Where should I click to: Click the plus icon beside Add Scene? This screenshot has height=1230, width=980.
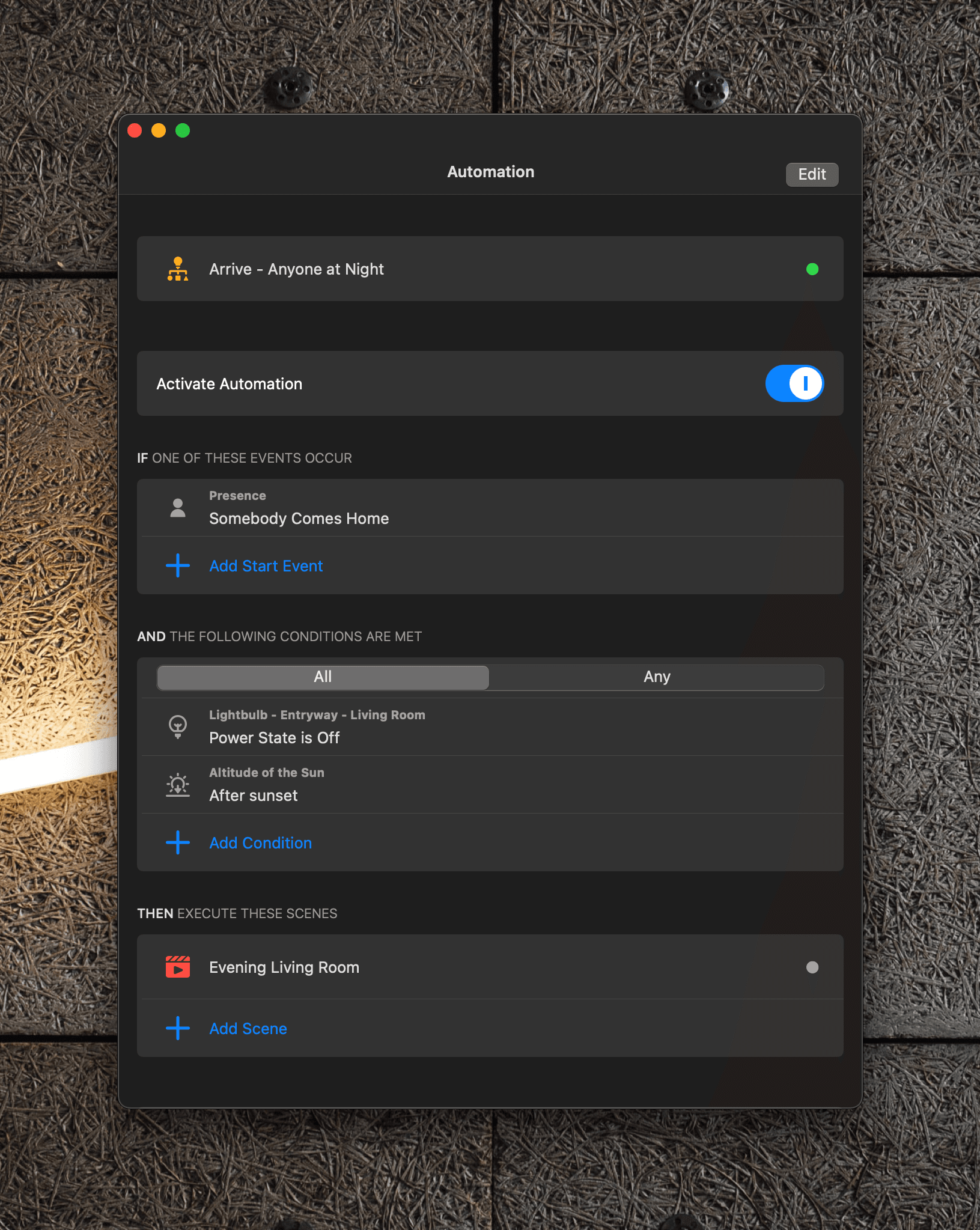[177, 1028]
